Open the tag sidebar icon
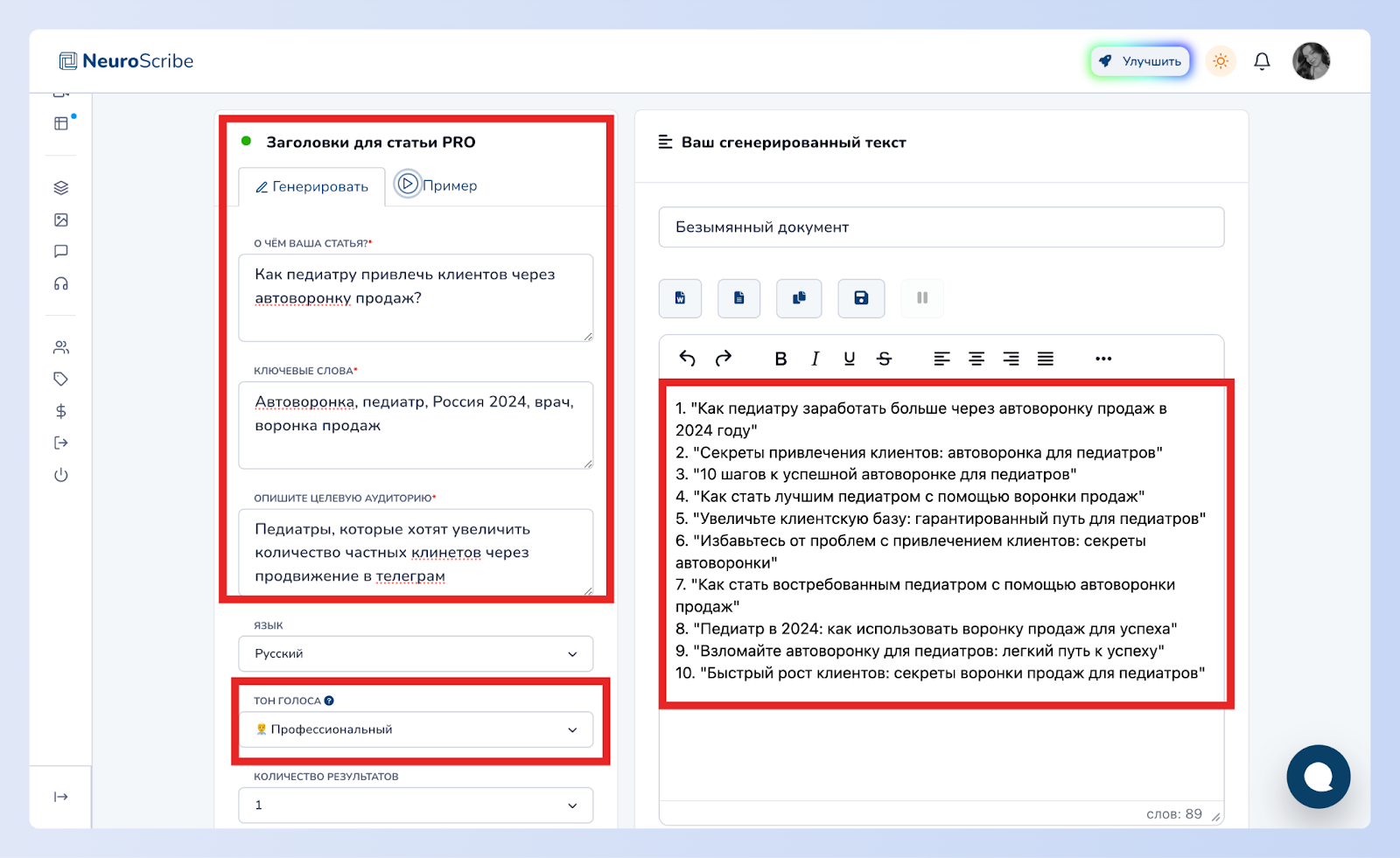The width and height of the screenshot is (1400, 858). (x=61, y=379)
